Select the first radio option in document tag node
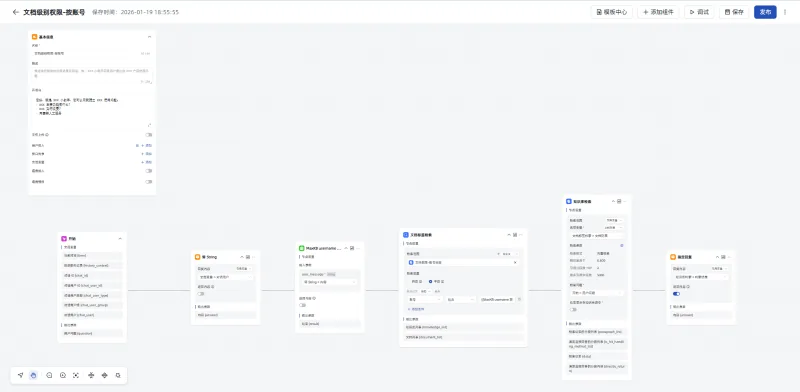Image resolution: width=800 pixels, height=392 pixels. coord(409,281)
